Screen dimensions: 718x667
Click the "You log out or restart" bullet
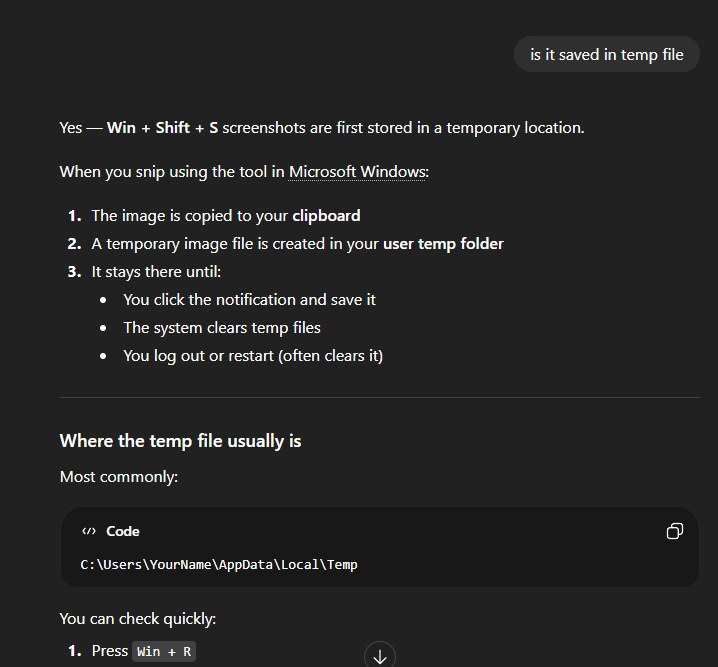click(x=253, y=355)
